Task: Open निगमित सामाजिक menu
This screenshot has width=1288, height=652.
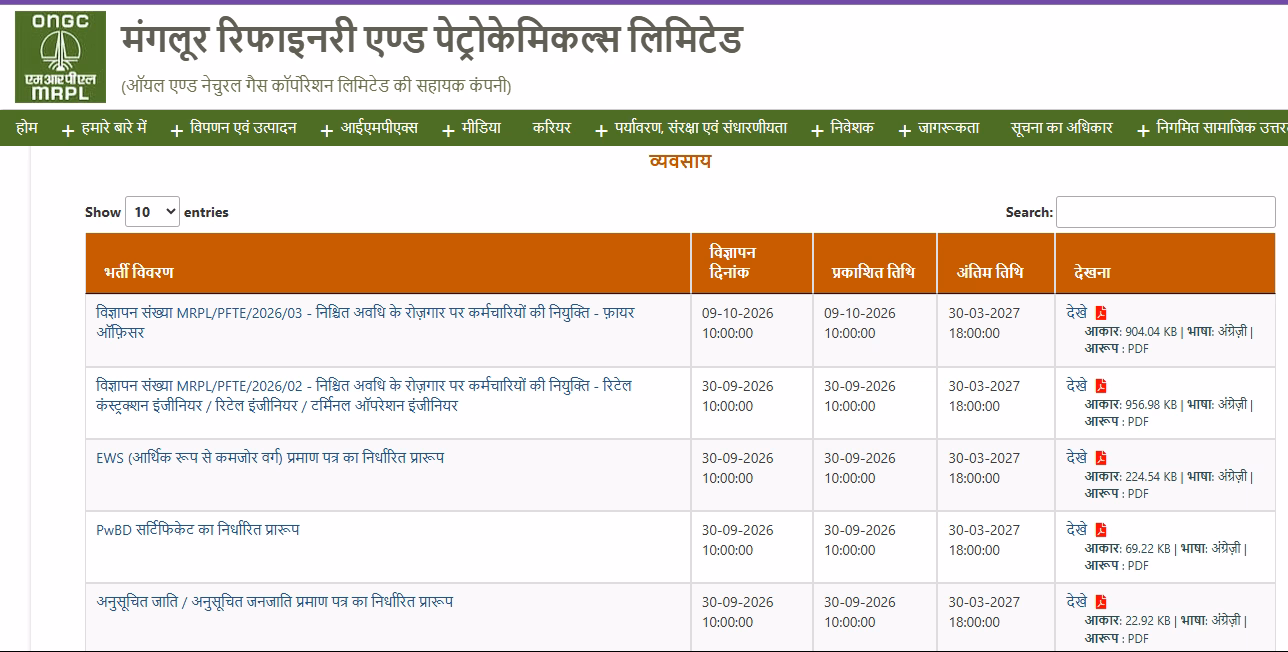Action: coord(1221,128)
